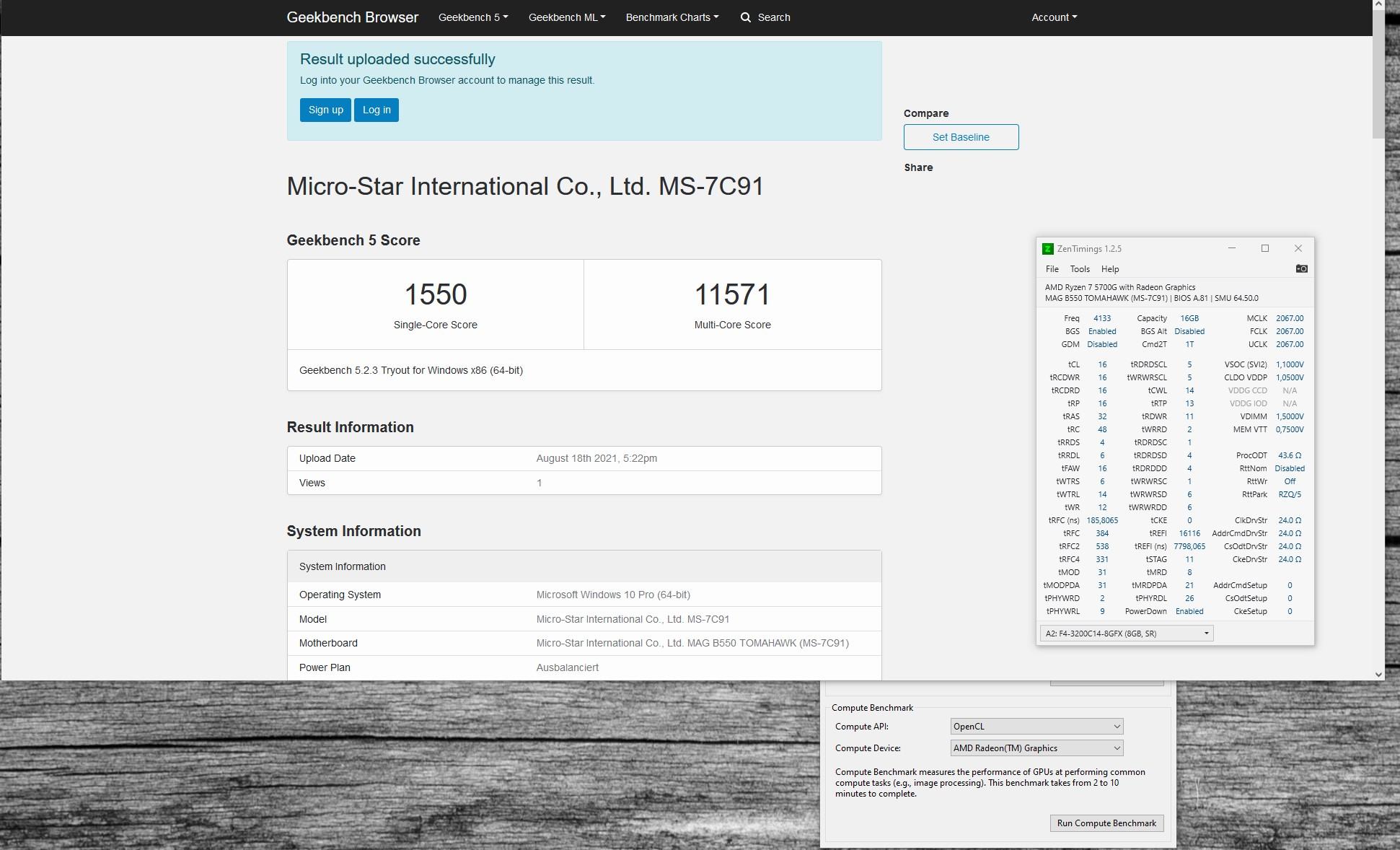Screen dimensions: 1400x850
Task: Minimize the ZenTimings window
Action: click(x=1232, y=248)
